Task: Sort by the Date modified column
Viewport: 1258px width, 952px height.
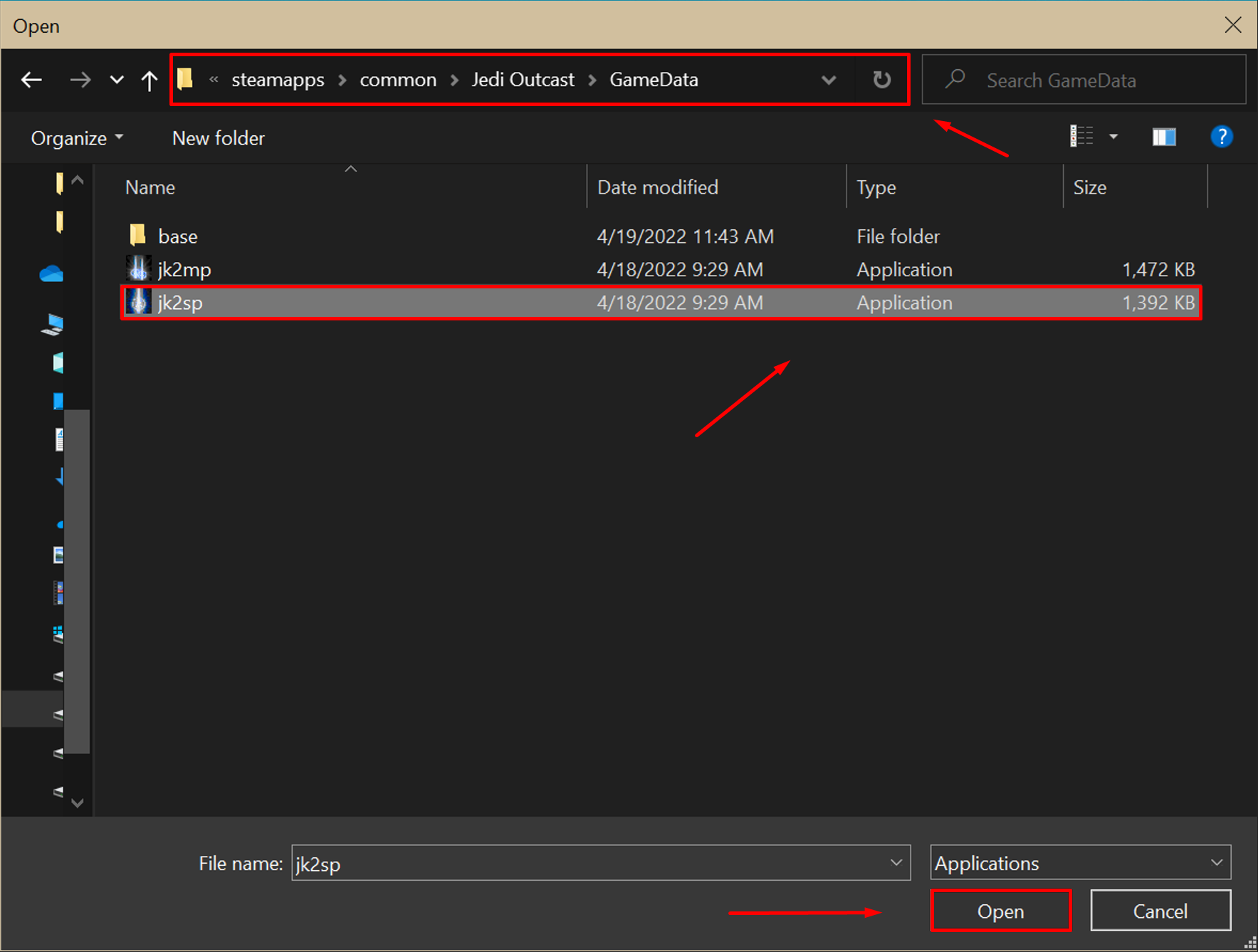Action: click(658, 187)
